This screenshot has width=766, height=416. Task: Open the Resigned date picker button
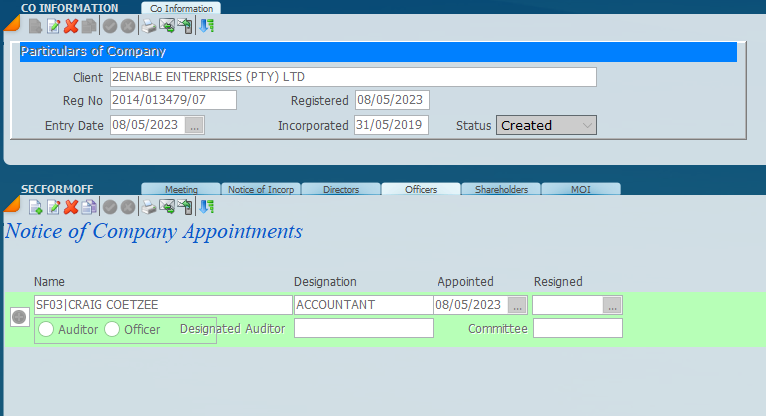pos(612,305)
